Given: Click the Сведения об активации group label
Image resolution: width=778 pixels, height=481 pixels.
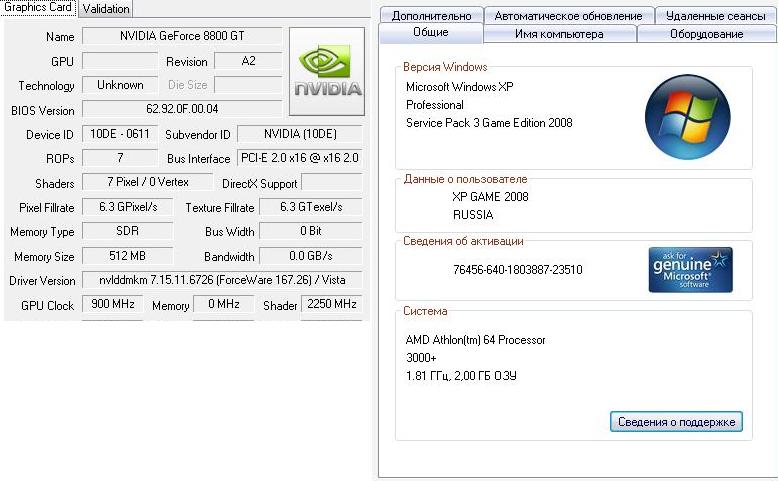Looking at the screenshot, I should [463, 241].
